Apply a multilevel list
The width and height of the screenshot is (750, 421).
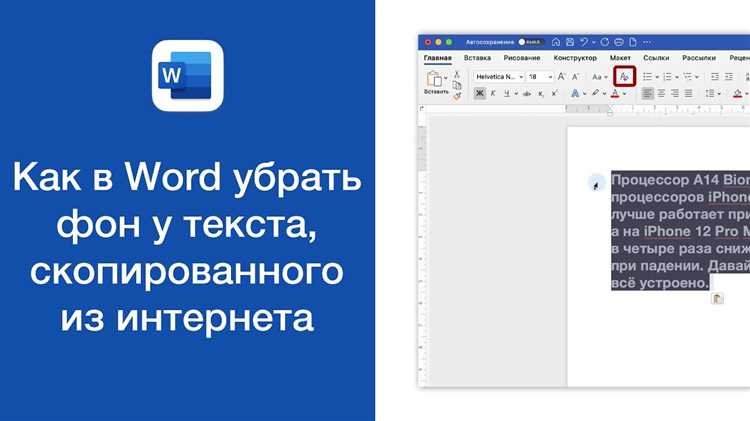tap(687, 77)
